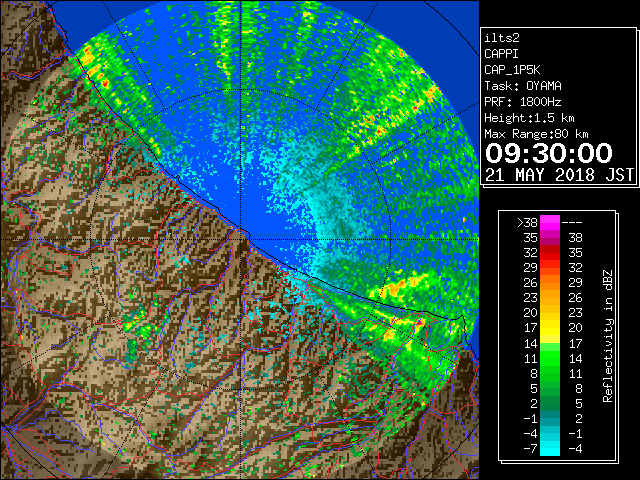Click the bright green 11–14 dBZ legend band
The height and width of the screenshot is (480, 640).
550,358
